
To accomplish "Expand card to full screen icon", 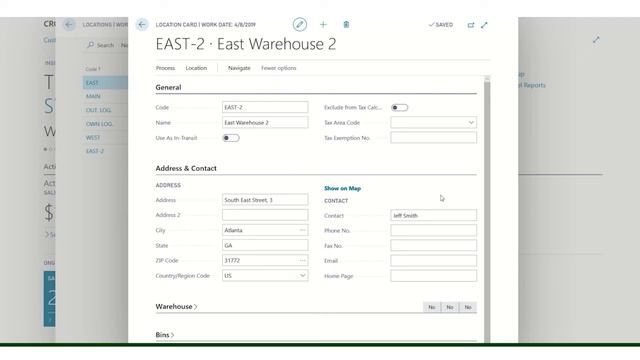I will click(x=484, y=25).
